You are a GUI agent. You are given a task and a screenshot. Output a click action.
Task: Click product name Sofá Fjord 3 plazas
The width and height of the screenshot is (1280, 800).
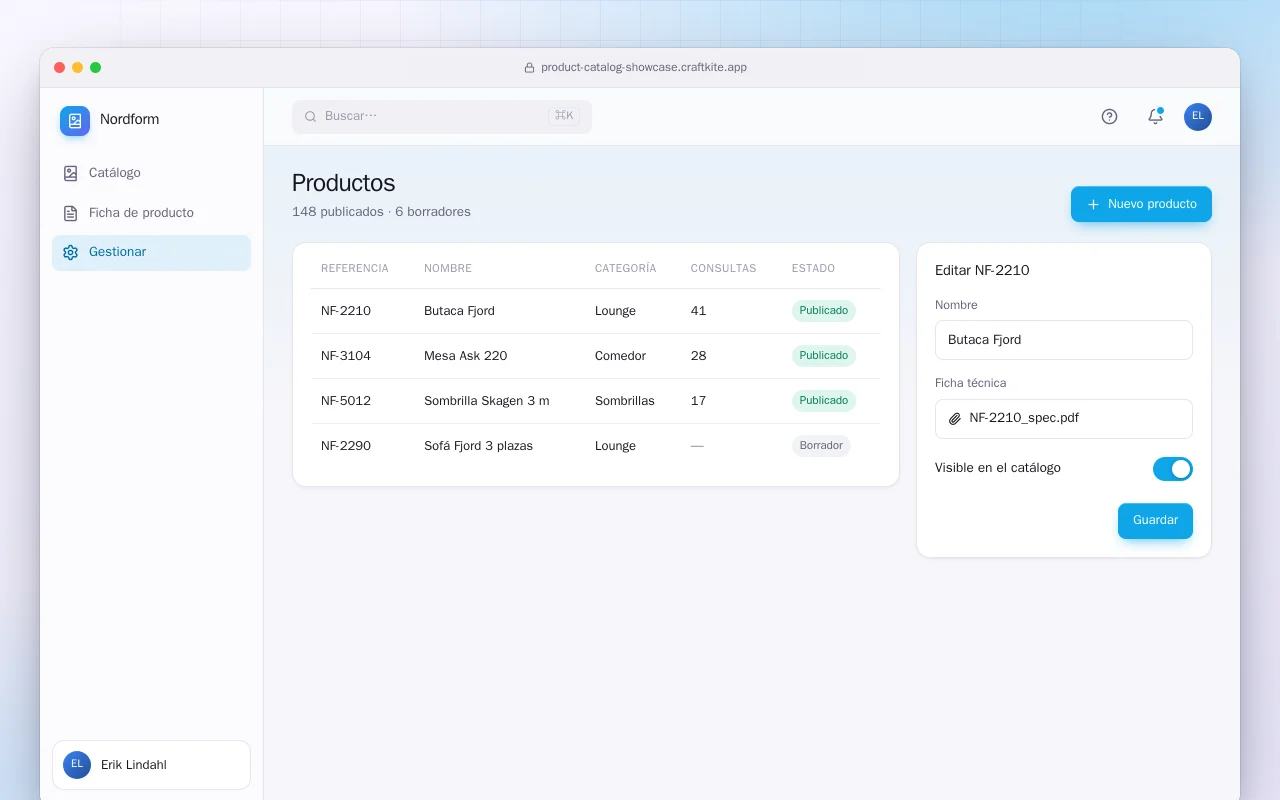478,446
